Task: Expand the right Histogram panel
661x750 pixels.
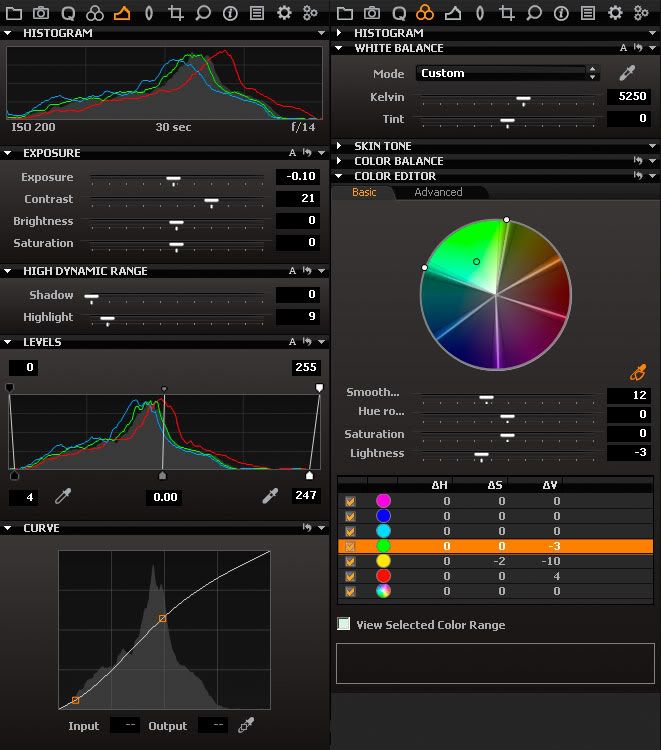Action: (339, 33)
